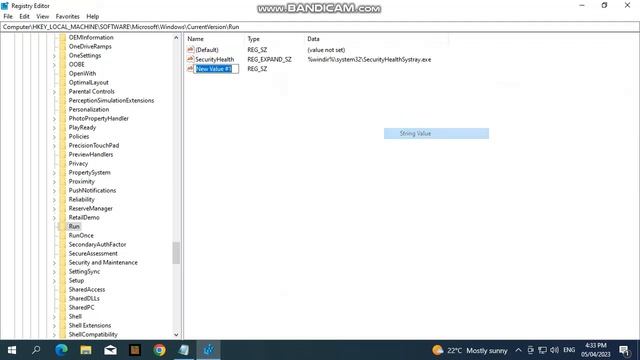
Task: Open the View menu
Action: [x=42, y=16]
